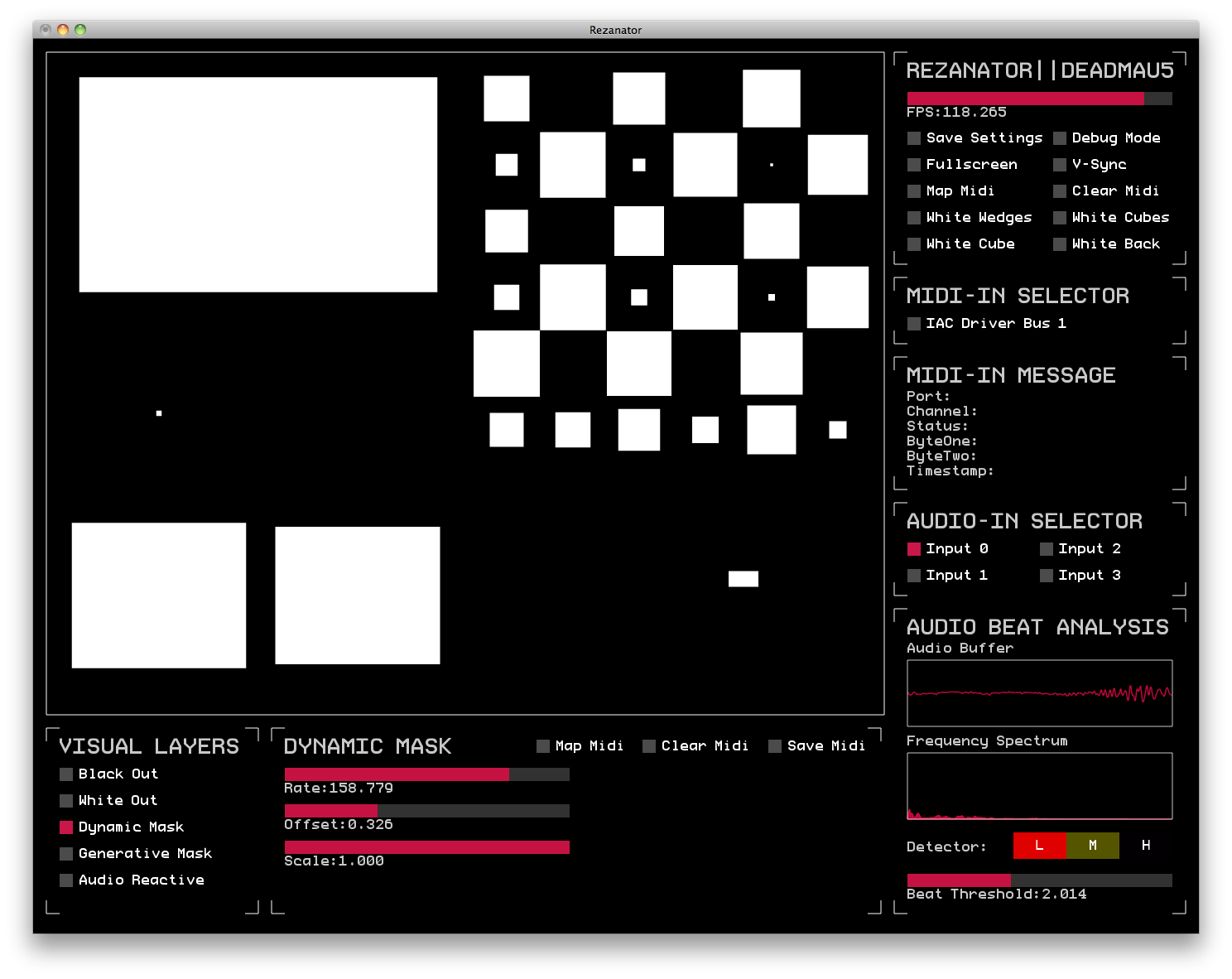The width and height of the screenshot is (1232, 979).
Task: Enable the Black Out visual layer
Action: pos(65,774)
